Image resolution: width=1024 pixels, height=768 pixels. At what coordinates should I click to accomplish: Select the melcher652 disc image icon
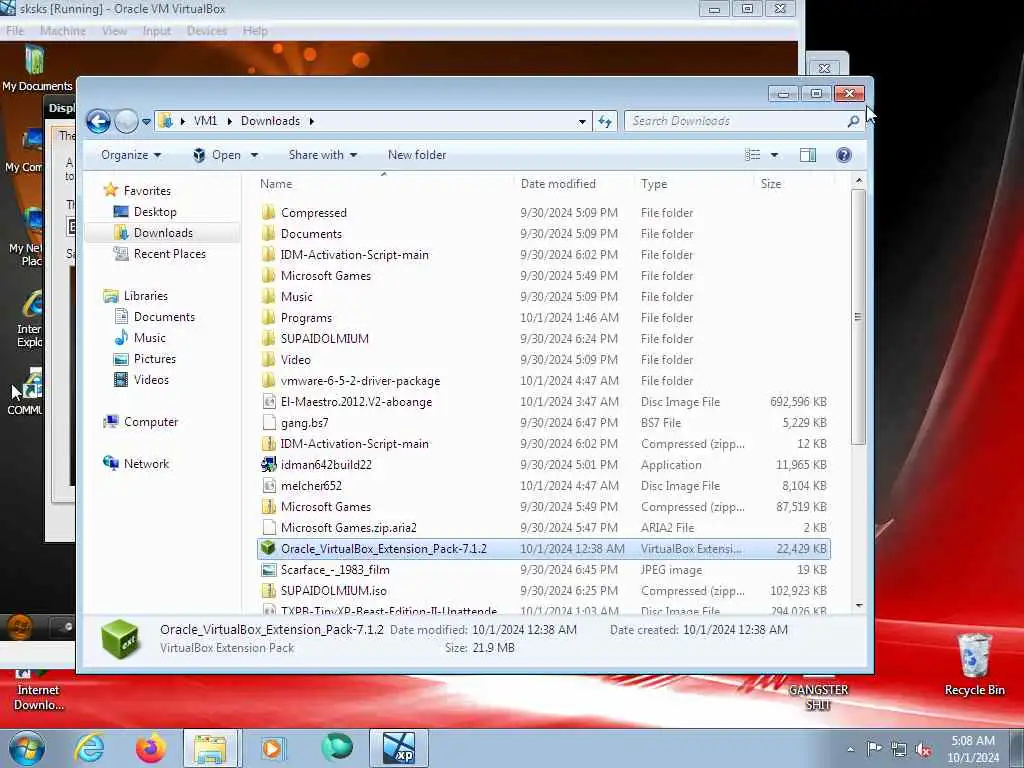268,485
